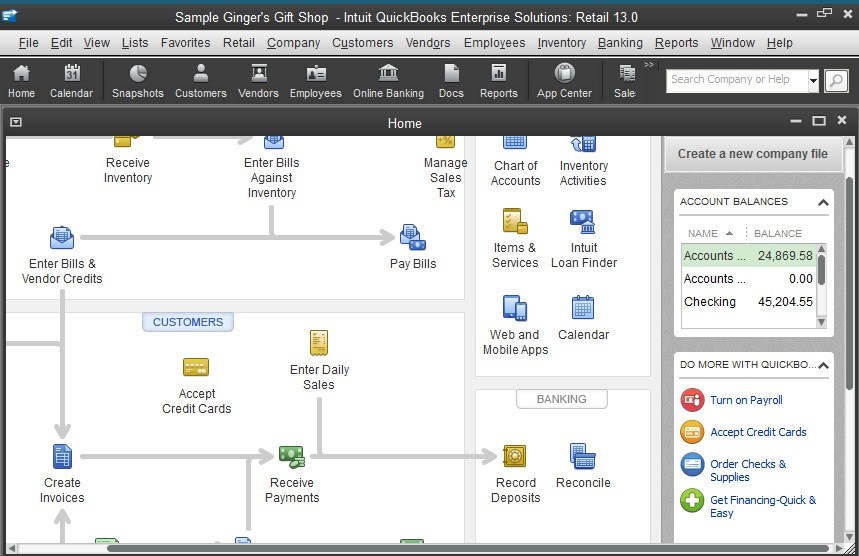Launch Online Banking from icon bar
This screenshot has height=556, width=859.
[388, 81]
